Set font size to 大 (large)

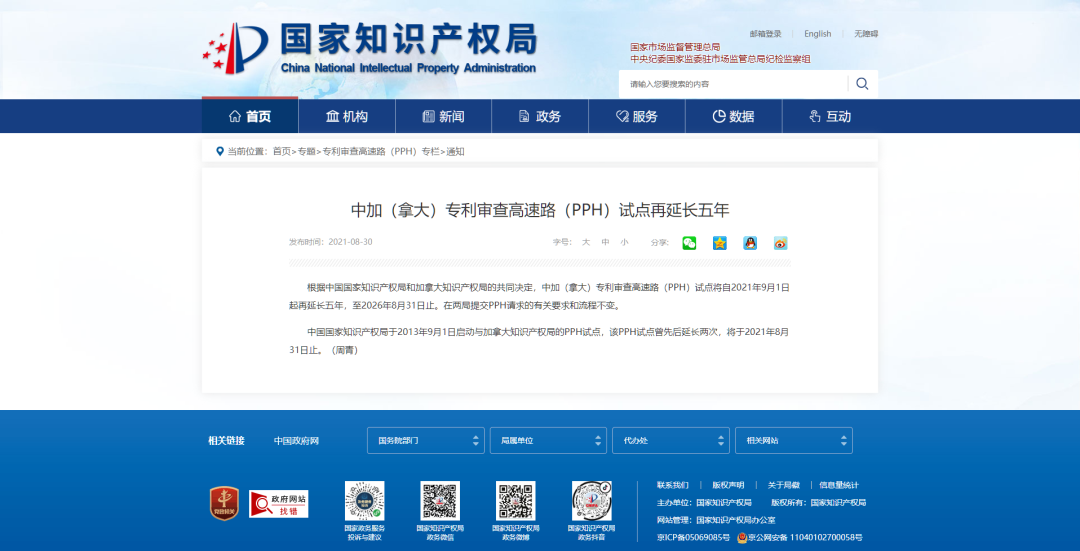click(585, 242)
